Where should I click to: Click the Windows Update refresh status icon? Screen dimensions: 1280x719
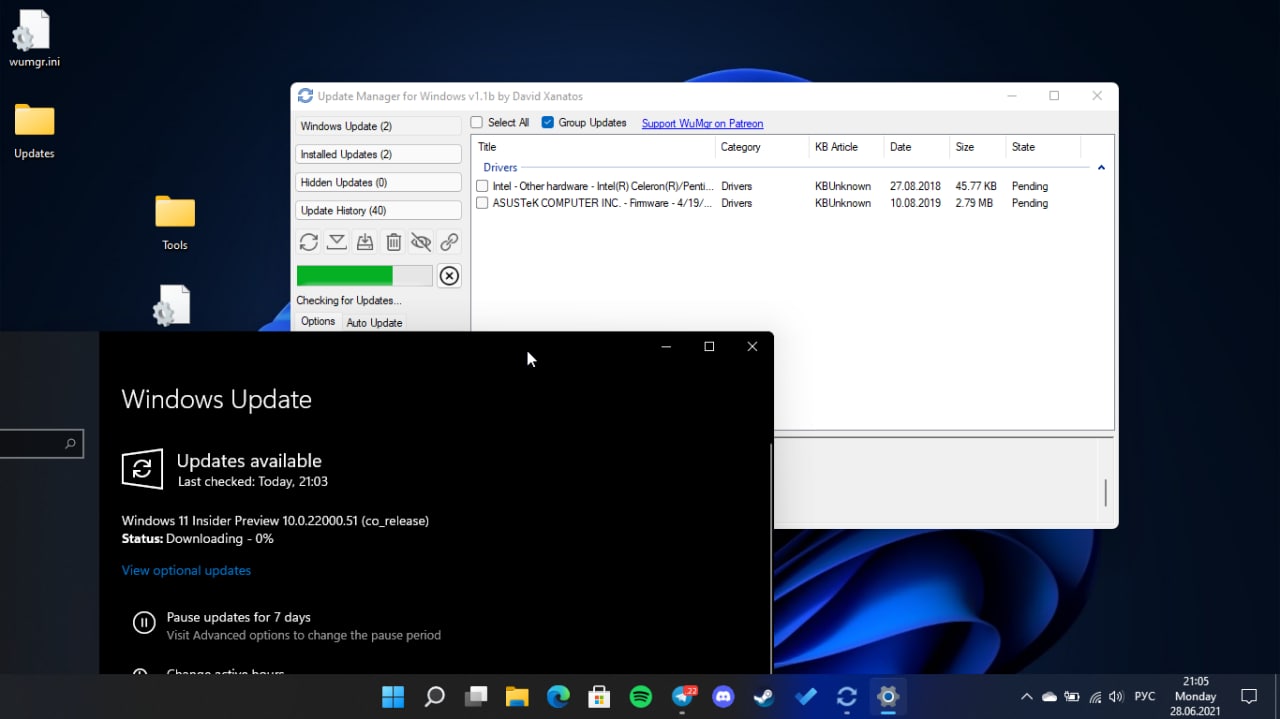[x=142, y=469]
